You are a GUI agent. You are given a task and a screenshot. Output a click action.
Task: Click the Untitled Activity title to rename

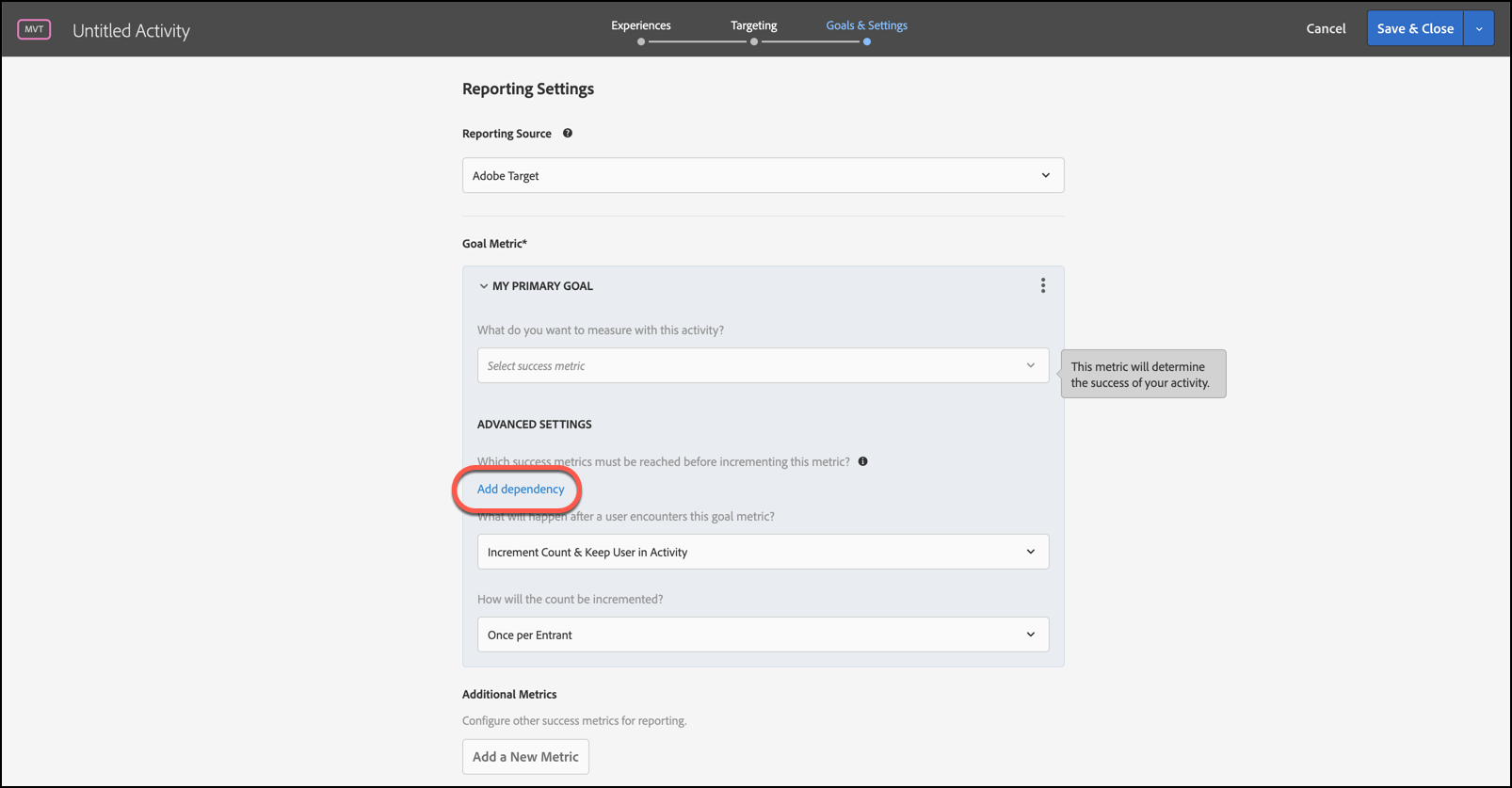pyautogui.click(x=131, y=30)
